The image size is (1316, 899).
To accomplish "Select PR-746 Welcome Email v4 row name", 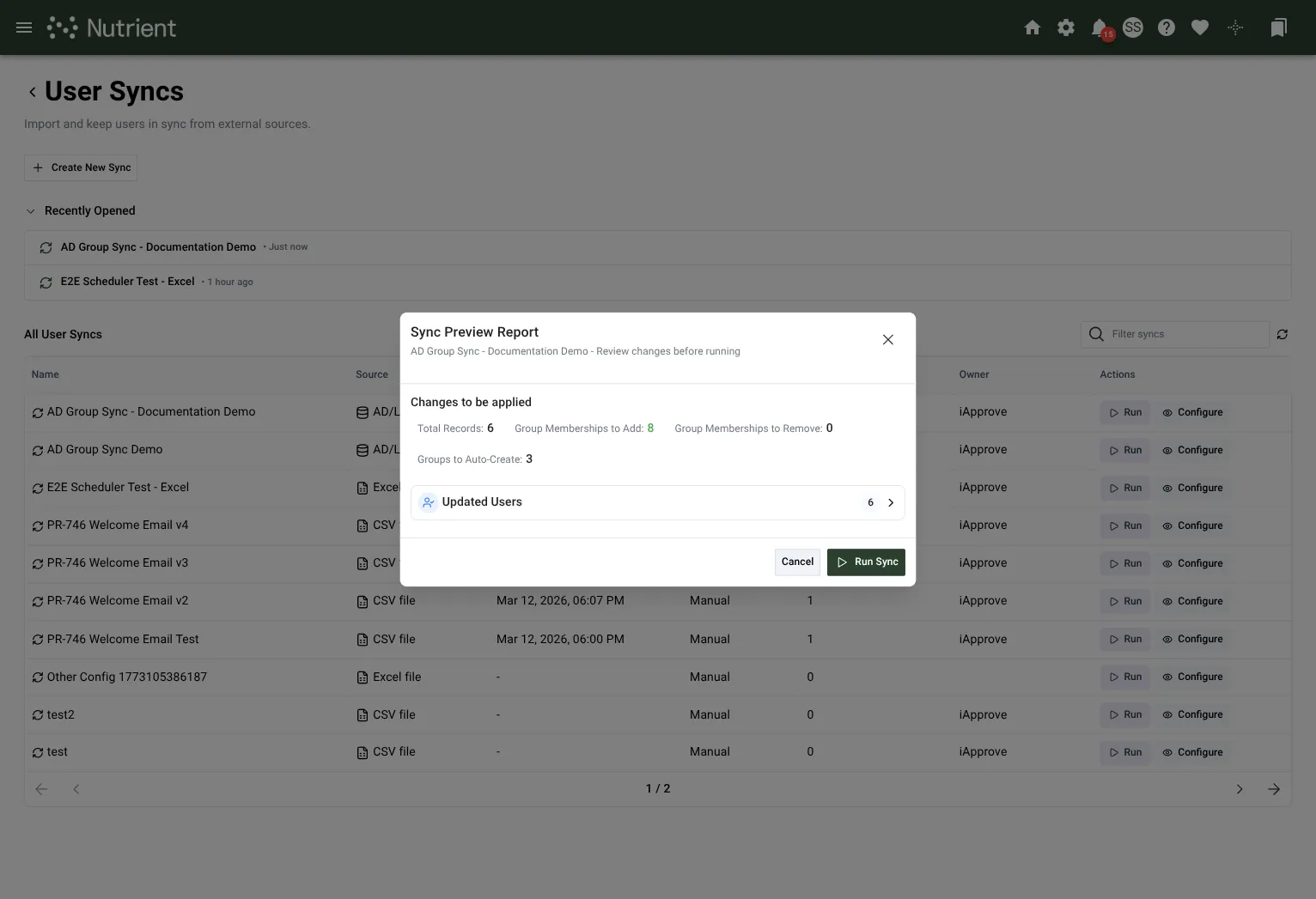I will [x=118, y=525].
